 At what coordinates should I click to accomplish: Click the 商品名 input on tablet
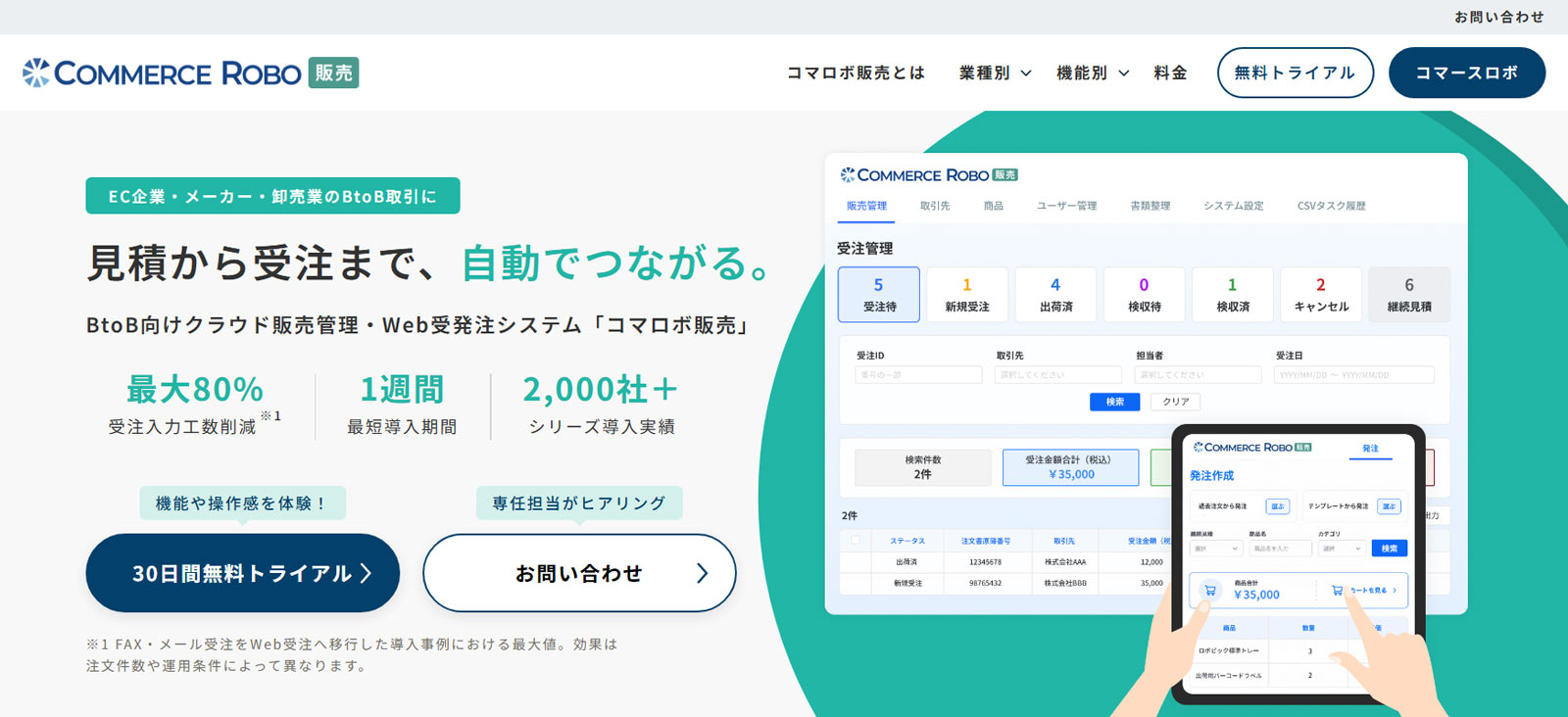[x=1280, y=549]
